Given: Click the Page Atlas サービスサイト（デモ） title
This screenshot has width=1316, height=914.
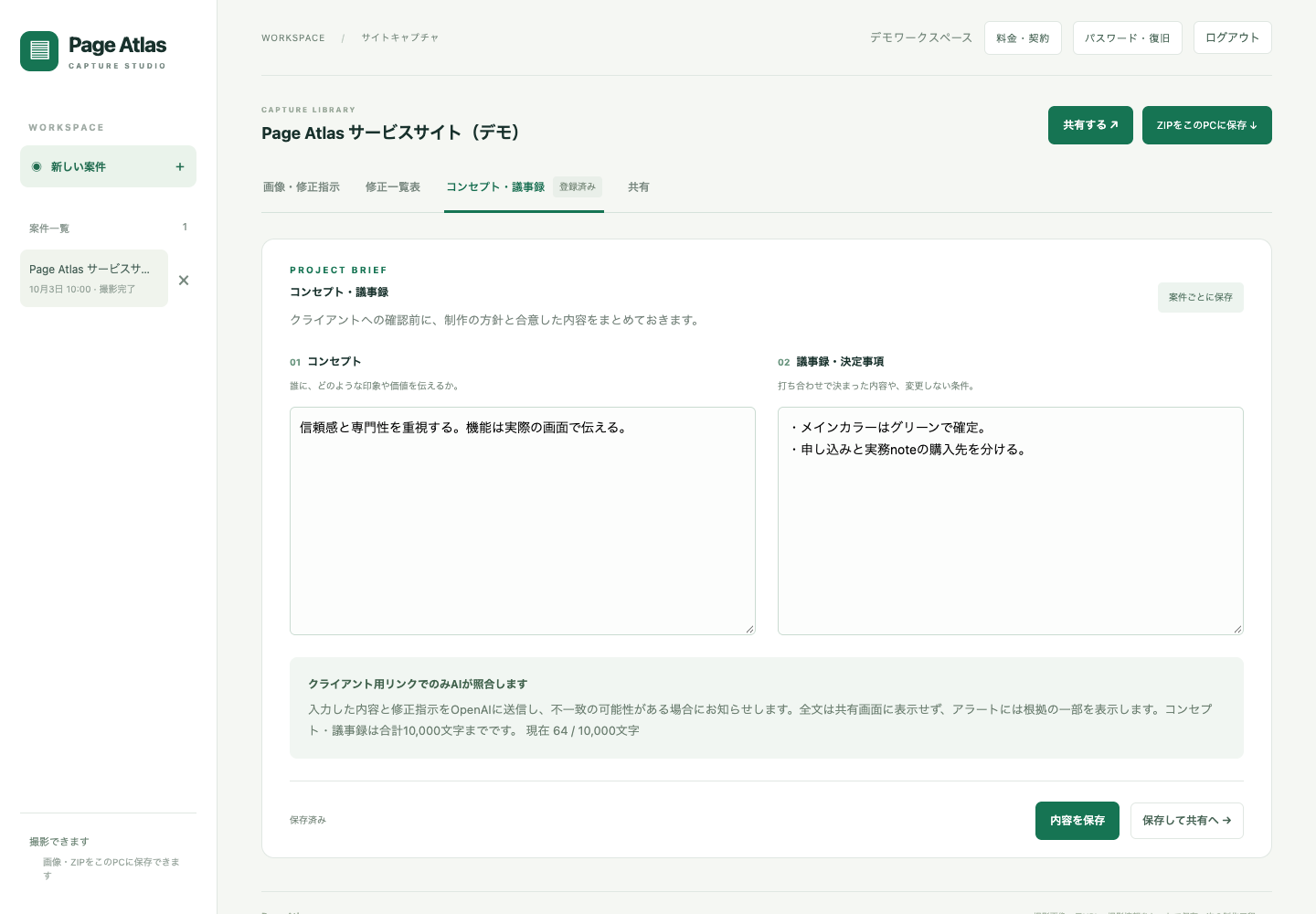Looking at the screenshot, I should tap(391, 133).
